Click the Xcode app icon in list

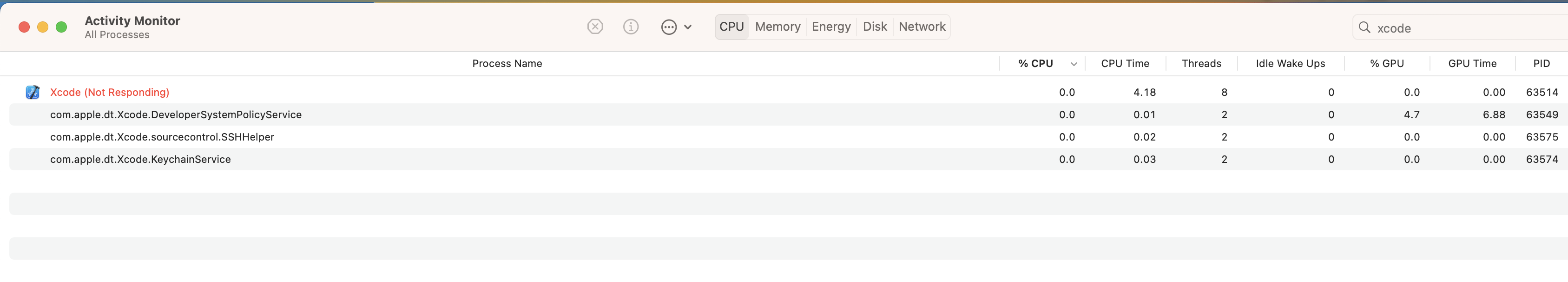point(33,92)
